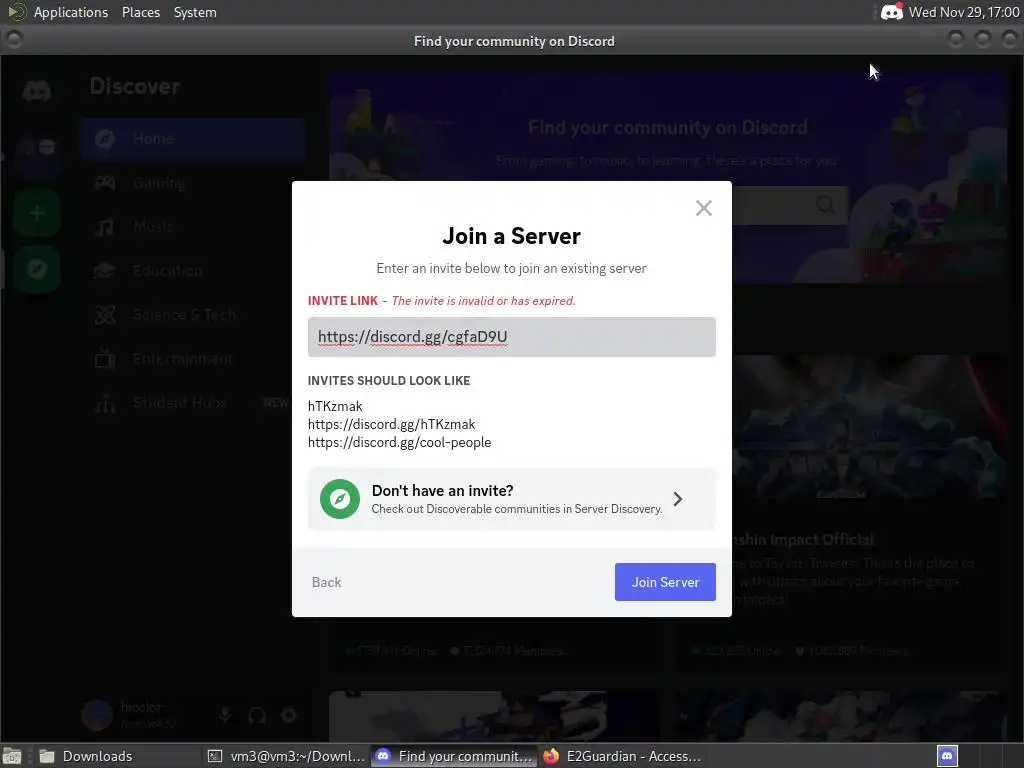Image resolution: width=1024 pixels, height=768 pixels.
Task: Click the Find your community taskbar item
Action: (454, 756)
